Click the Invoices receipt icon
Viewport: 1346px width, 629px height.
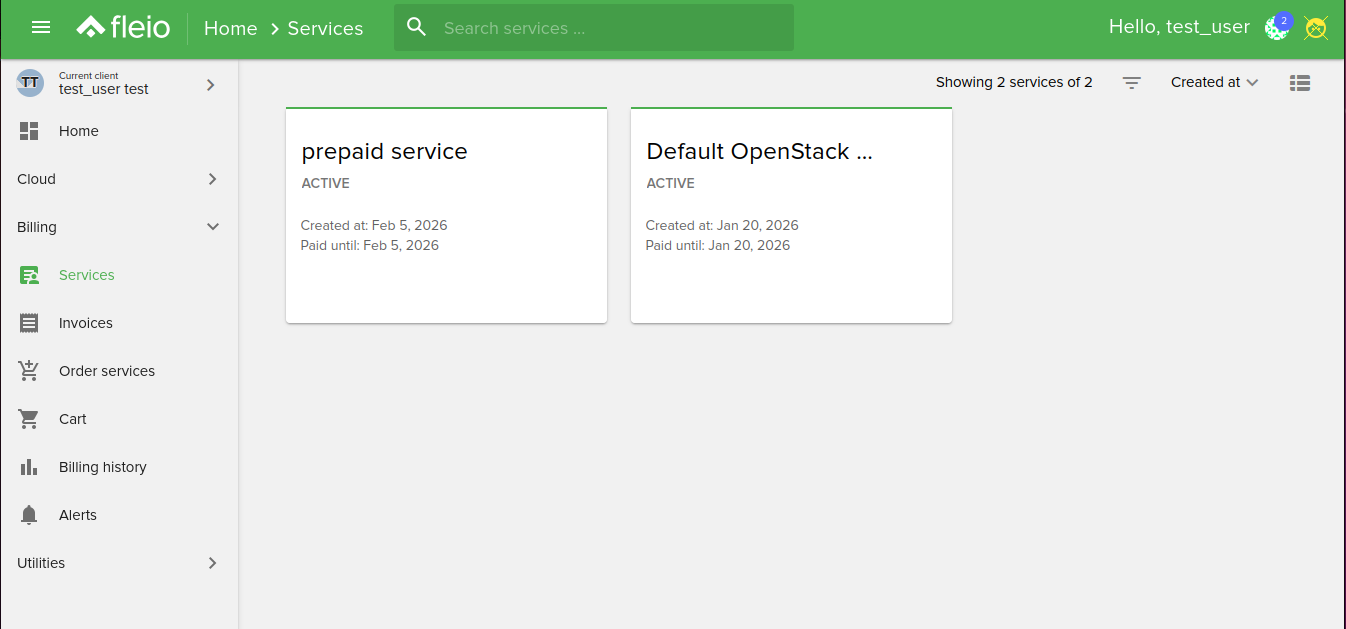(x=29, y=323)
